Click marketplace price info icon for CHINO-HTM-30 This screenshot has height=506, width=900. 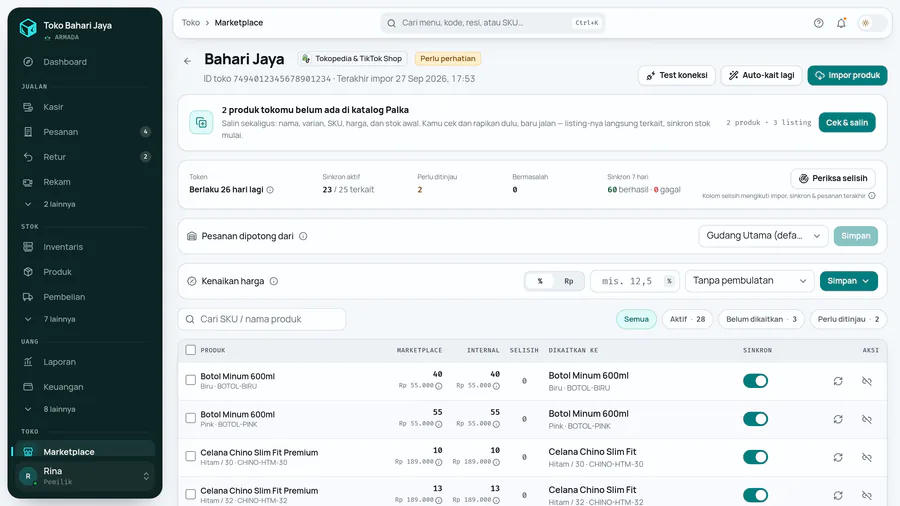coord(439,462)
